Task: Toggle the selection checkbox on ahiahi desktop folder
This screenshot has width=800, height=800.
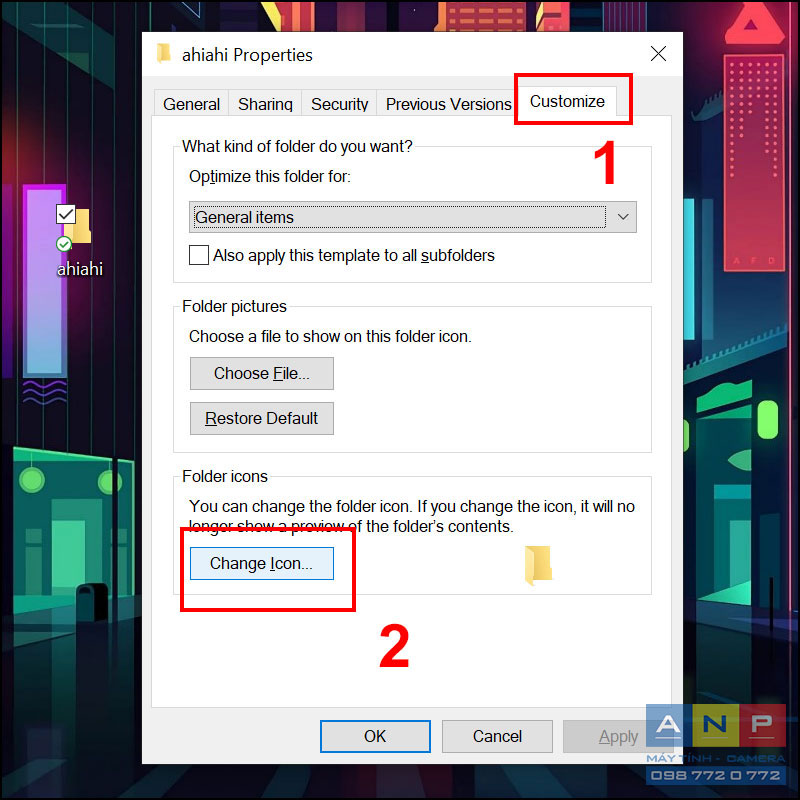Action: (66, 214)
